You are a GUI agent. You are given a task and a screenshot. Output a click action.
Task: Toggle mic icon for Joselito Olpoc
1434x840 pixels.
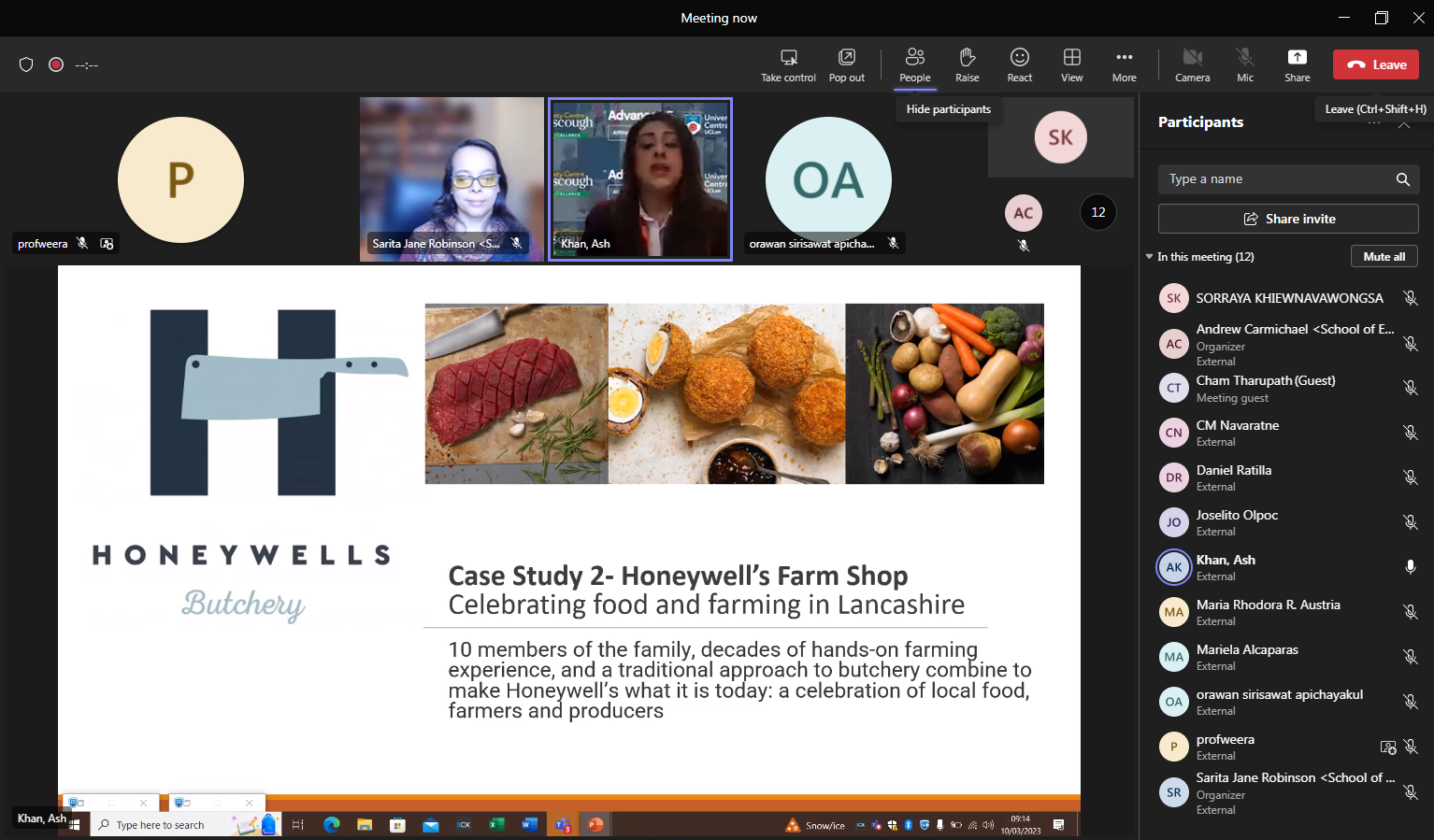tap(1411, 522)
